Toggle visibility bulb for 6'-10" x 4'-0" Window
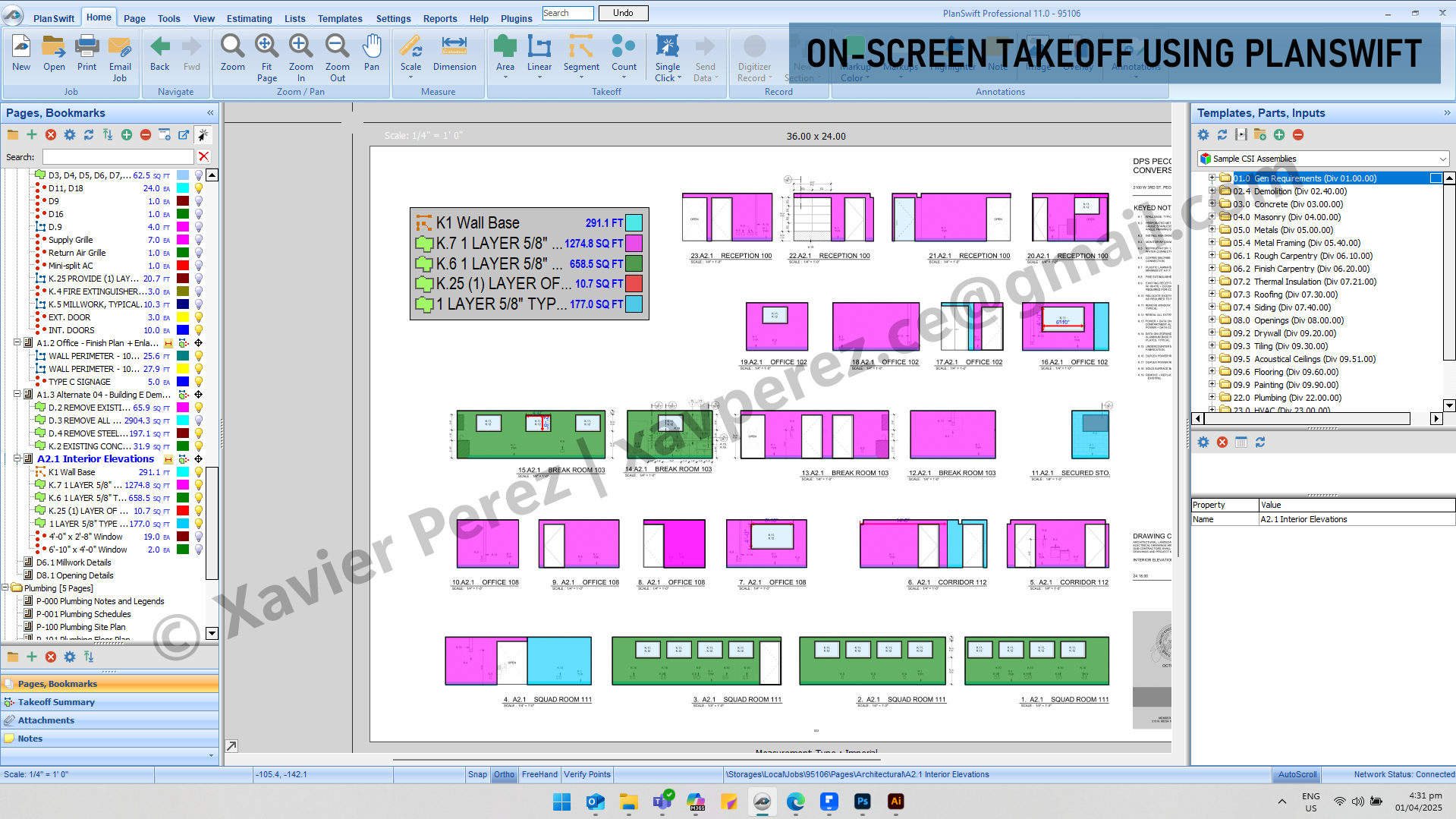The height and width of the screenshot is (819, 1456). point(199,550)
